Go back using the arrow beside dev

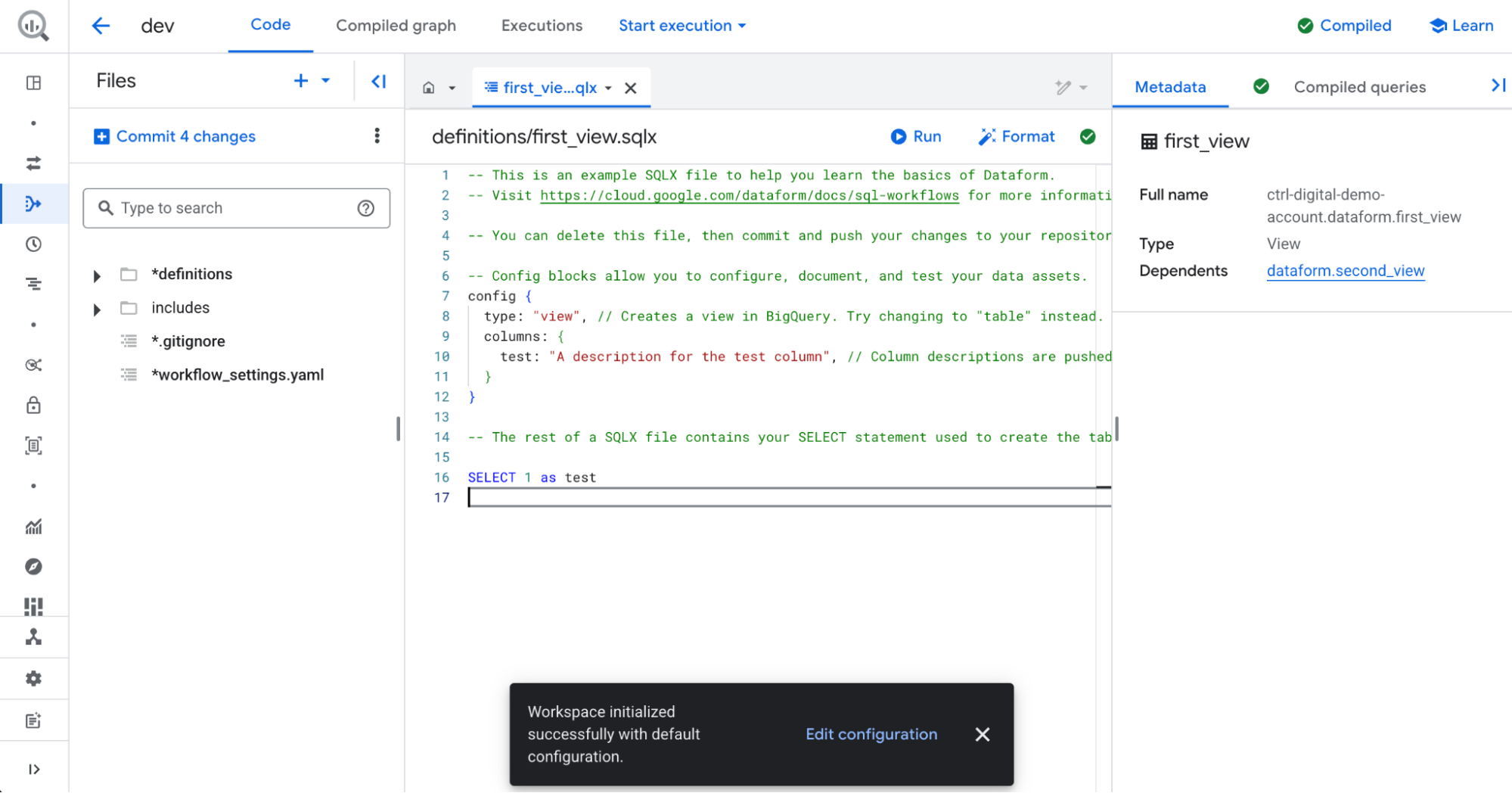(101, 26)
